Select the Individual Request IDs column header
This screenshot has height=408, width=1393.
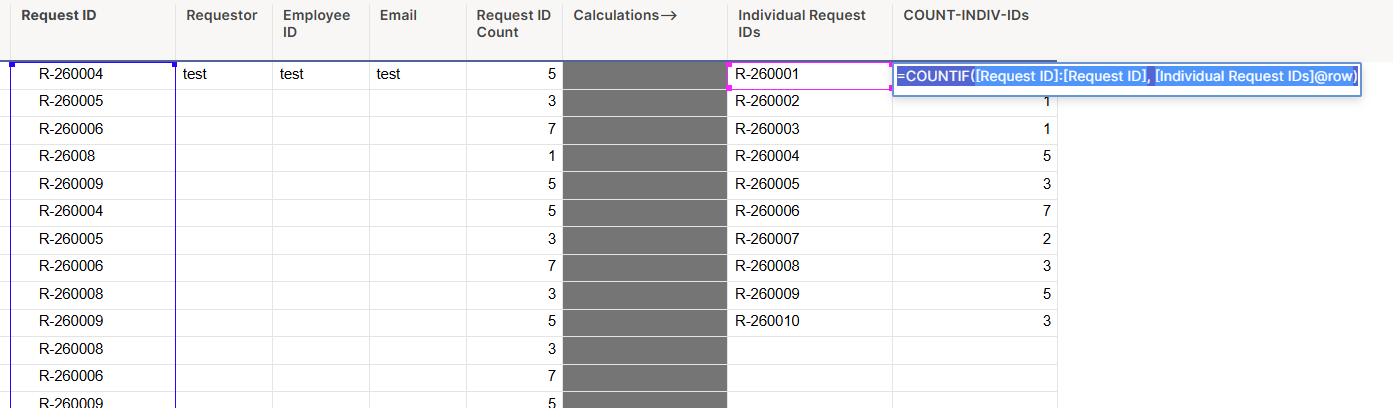(x=810, y=31)
